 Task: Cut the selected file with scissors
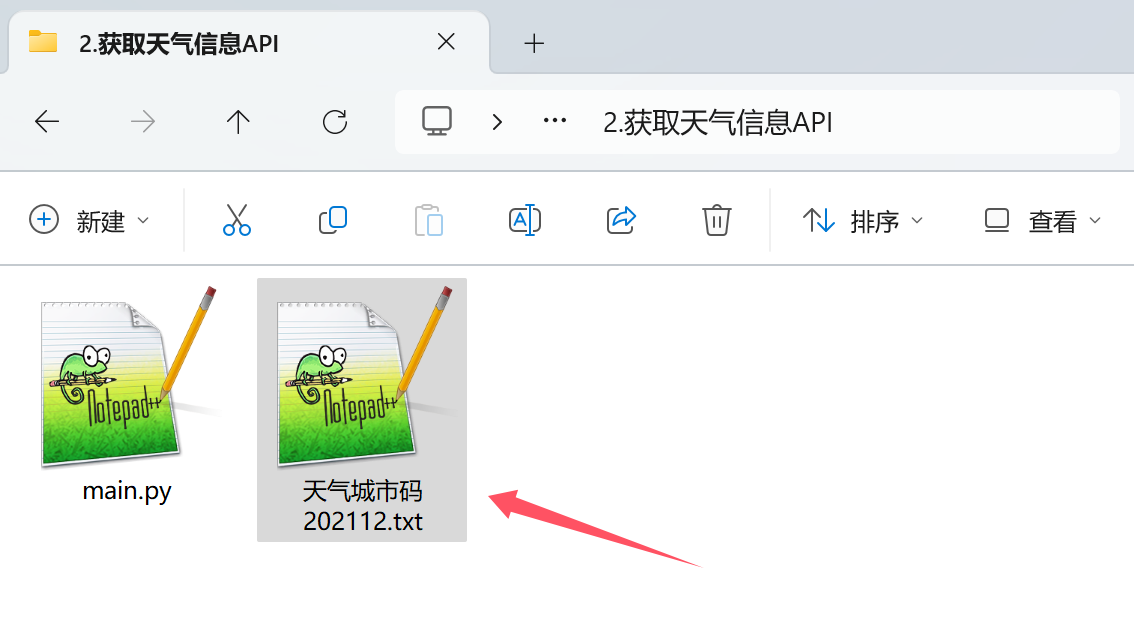(236, 220)
